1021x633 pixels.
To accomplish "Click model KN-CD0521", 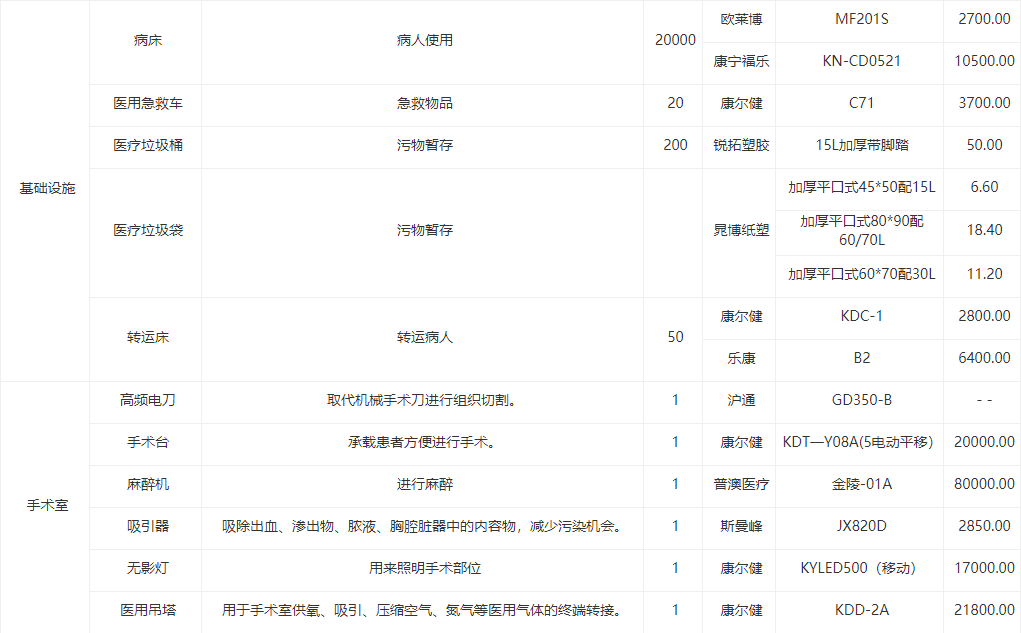I will 861,61.
